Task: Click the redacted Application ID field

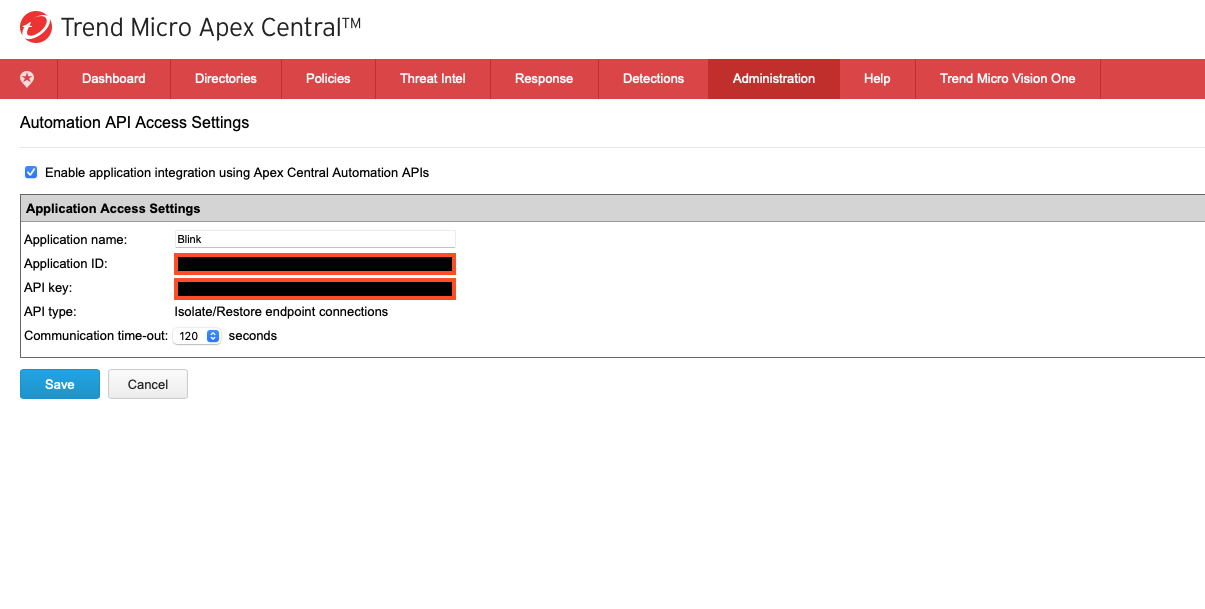Action: click(x=315, y=264)
